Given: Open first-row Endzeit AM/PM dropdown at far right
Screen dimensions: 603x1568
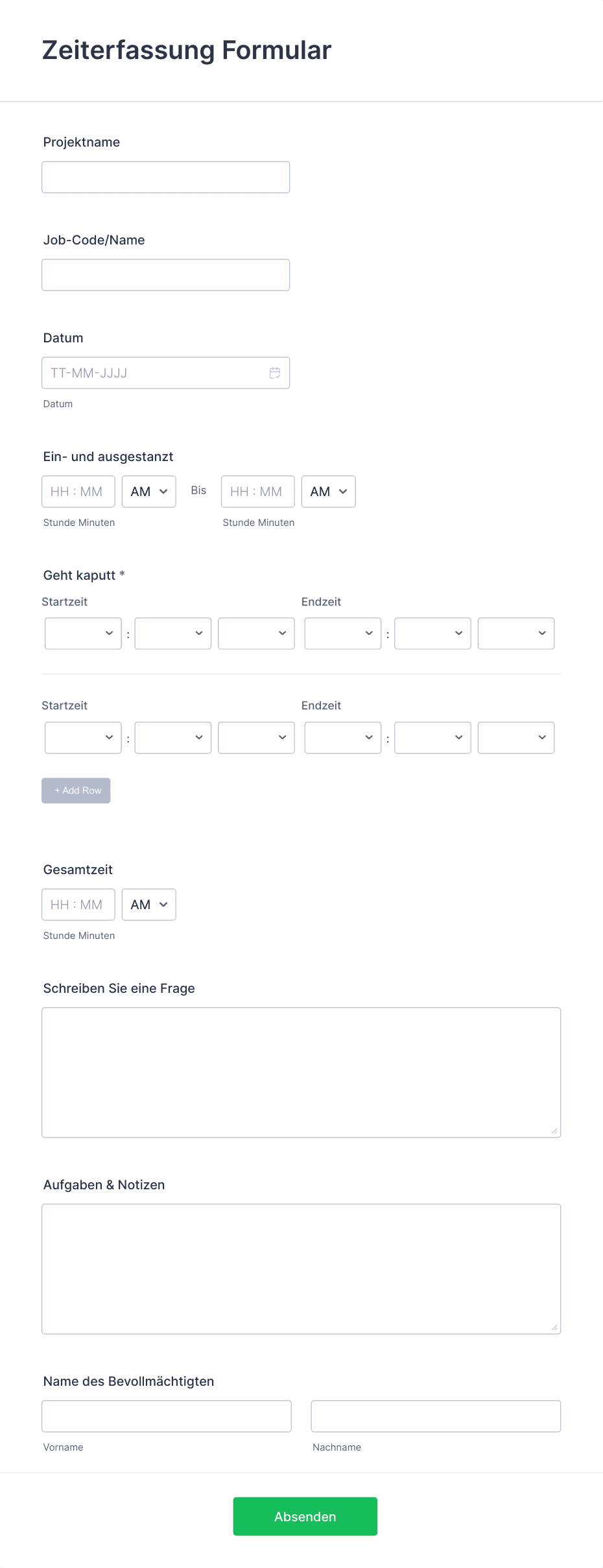Looking at the screenshot, I should [x=516, y=634].
